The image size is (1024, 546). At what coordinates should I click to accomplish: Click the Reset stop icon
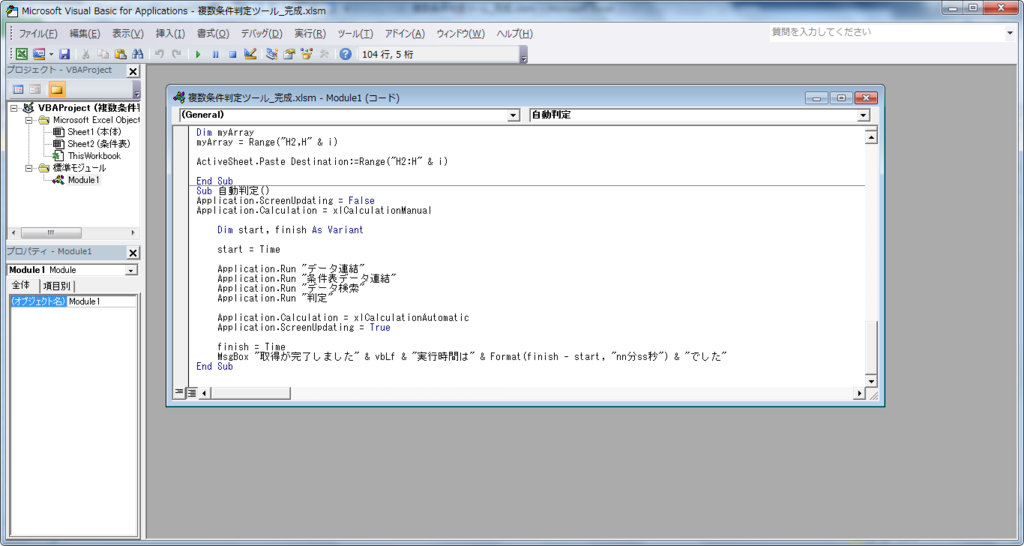pyautogui.click(x=232, y=54)
